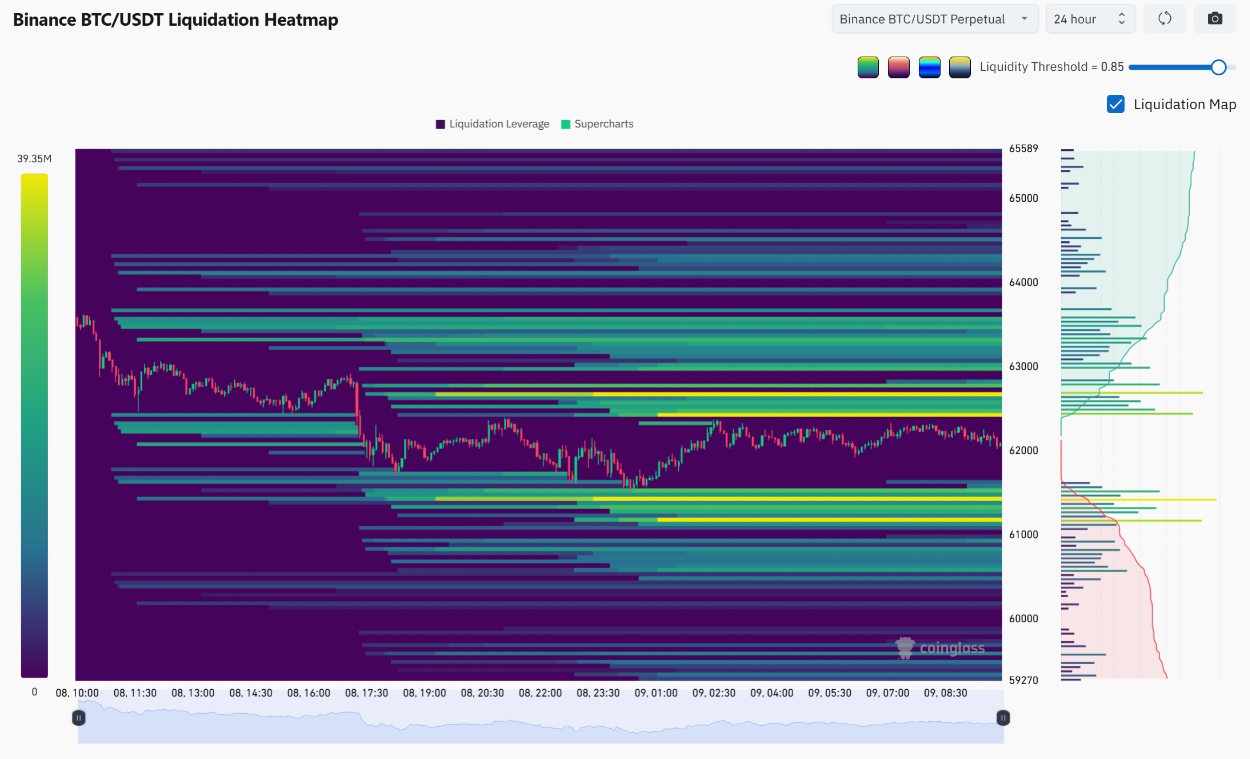The image size is (1250, 759).
Task: Select the blue-cyan color scheme swatch
Action: click(930, 67)
